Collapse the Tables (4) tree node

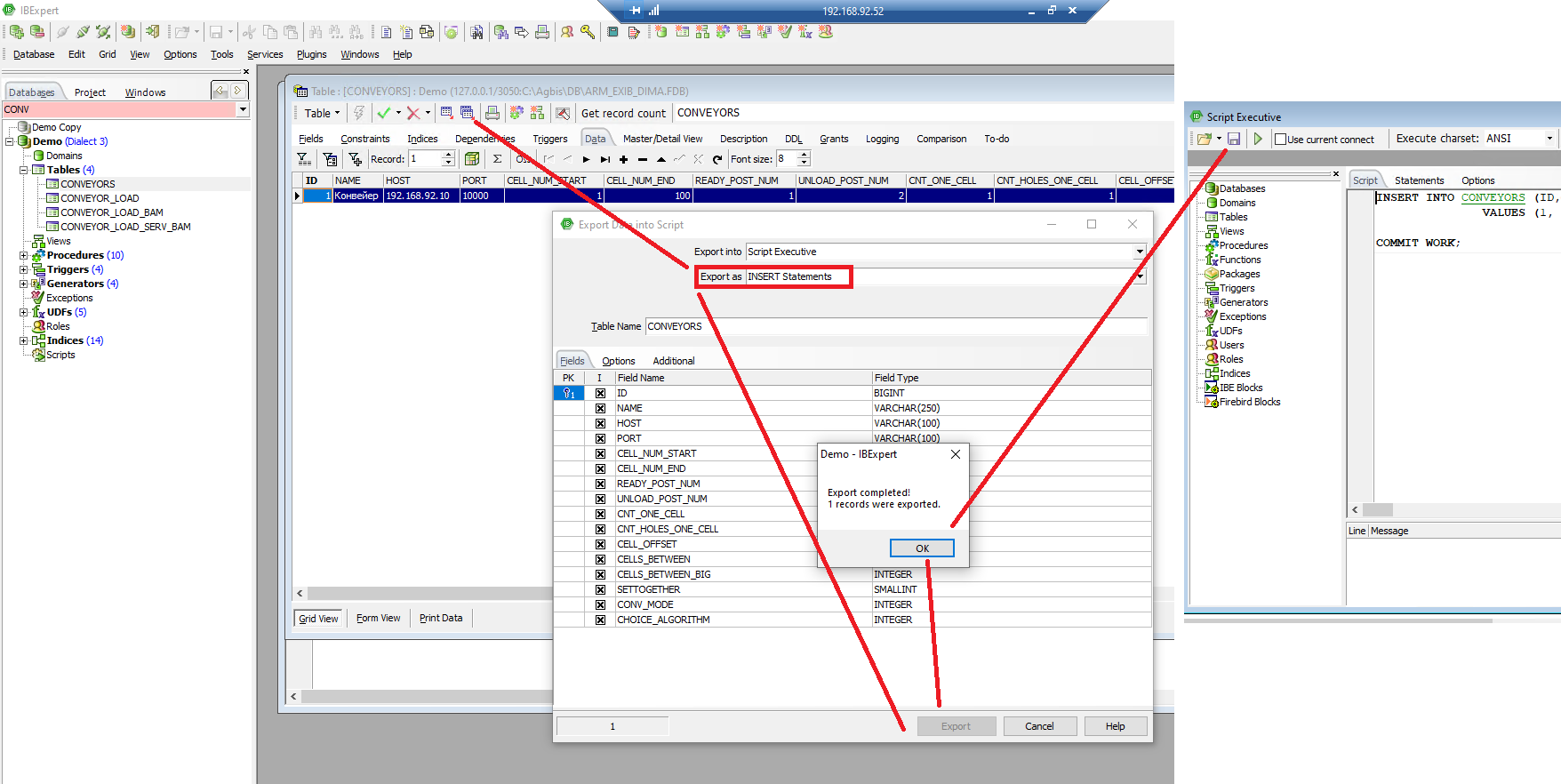pos(24,170)
